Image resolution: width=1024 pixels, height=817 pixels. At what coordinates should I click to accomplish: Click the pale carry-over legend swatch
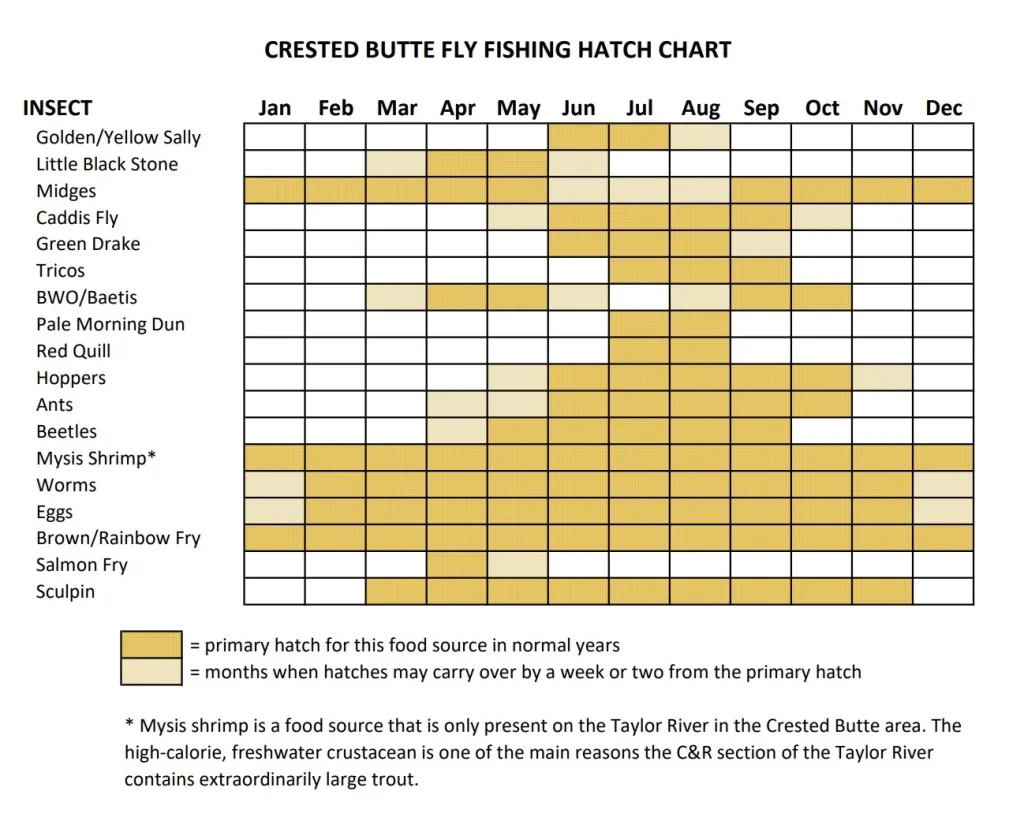coord(151,670)
